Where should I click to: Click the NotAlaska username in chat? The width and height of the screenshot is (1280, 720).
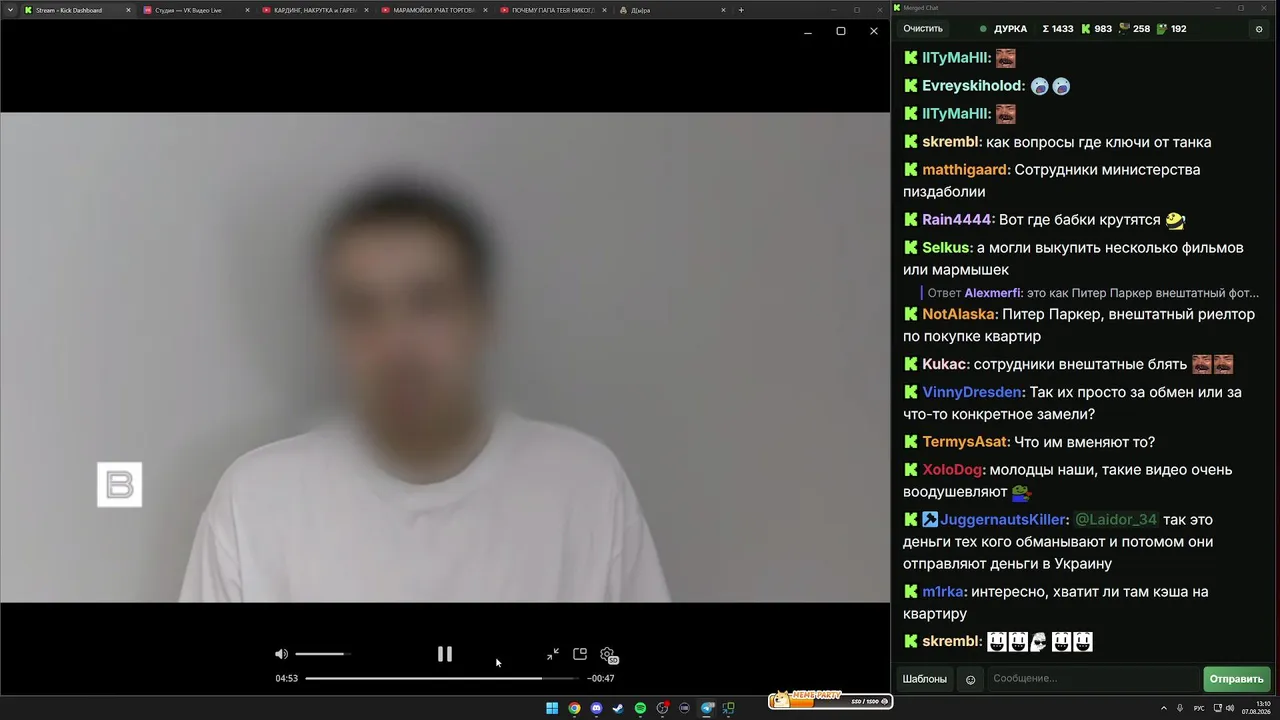click(960, 314)
